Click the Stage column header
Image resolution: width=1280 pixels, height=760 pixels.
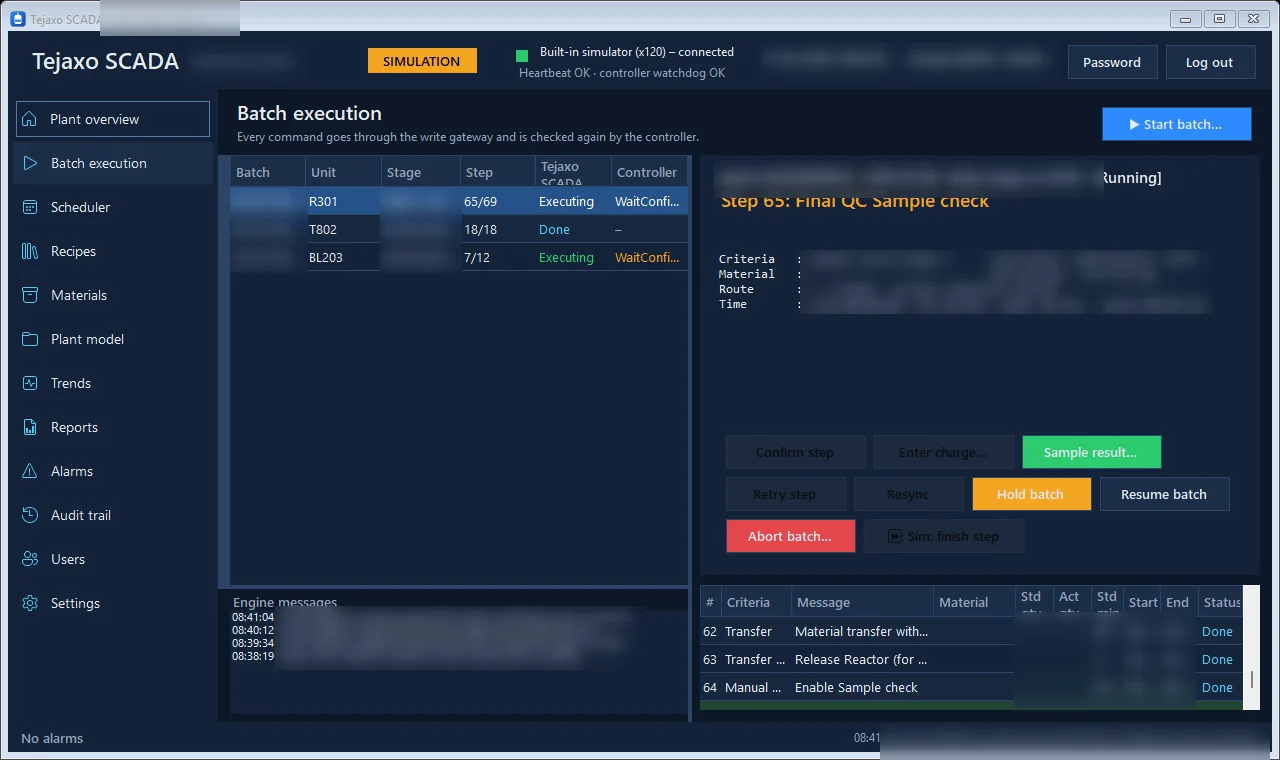(421, 172)
